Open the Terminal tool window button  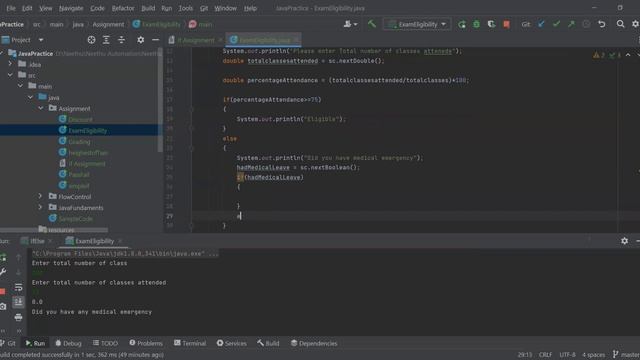tap(190, 343)
